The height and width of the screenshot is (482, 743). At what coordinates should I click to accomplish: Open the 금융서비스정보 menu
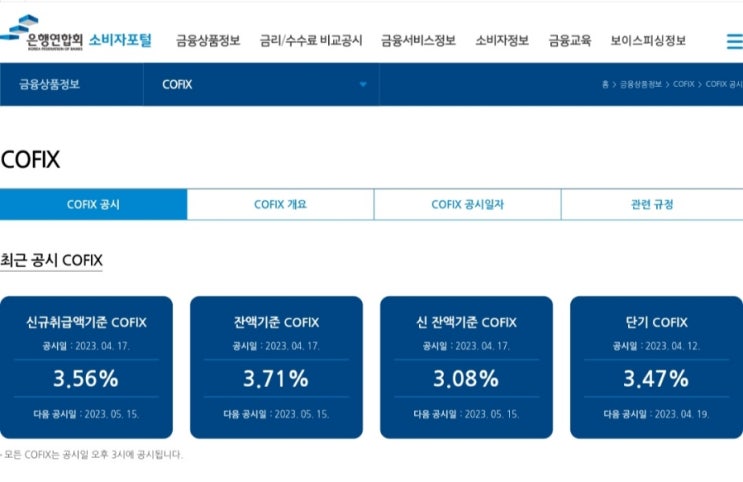click(418, 41)
